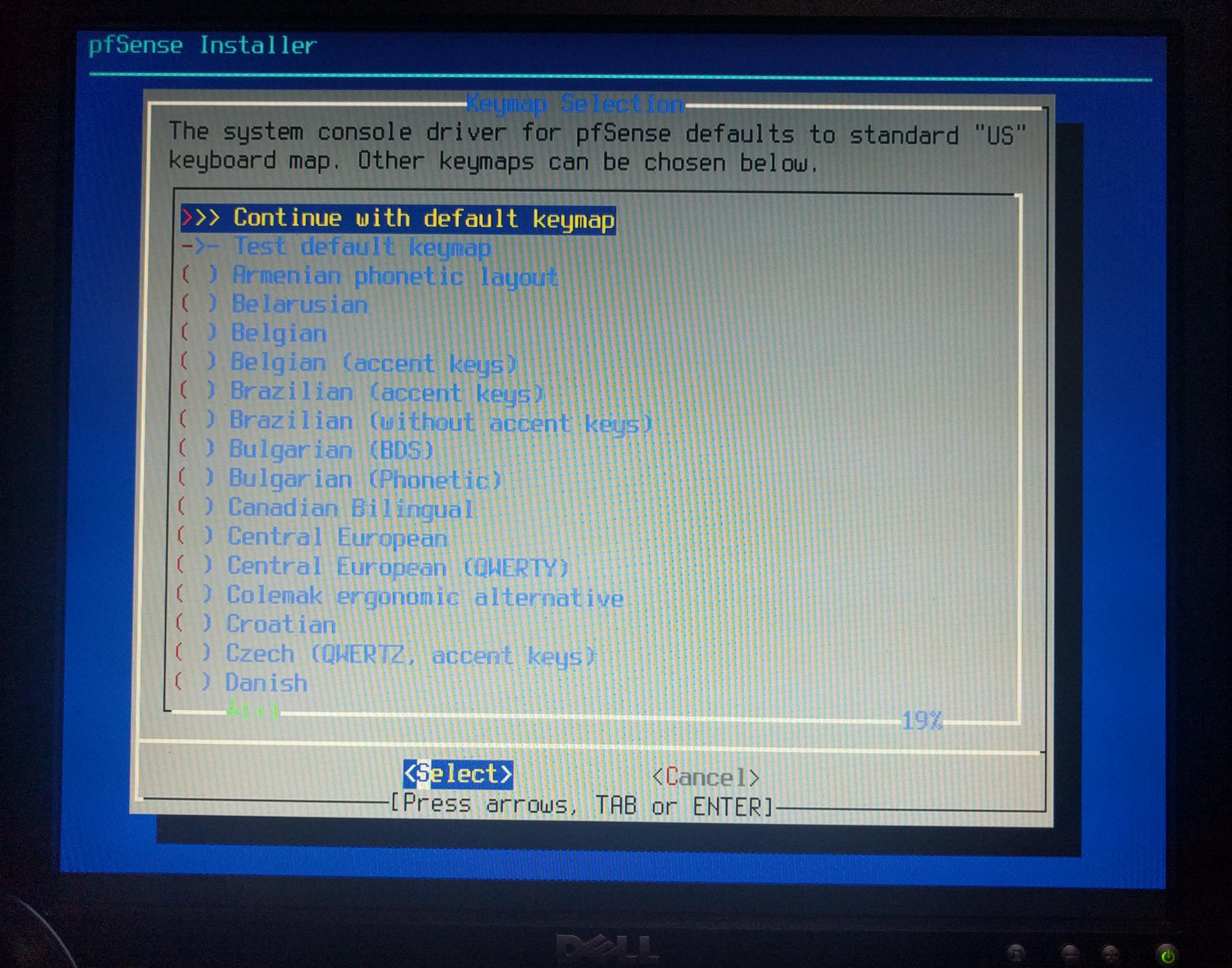Select the Croatian keymap
The width and height of the screenshot is (1232, 968).
282,625
